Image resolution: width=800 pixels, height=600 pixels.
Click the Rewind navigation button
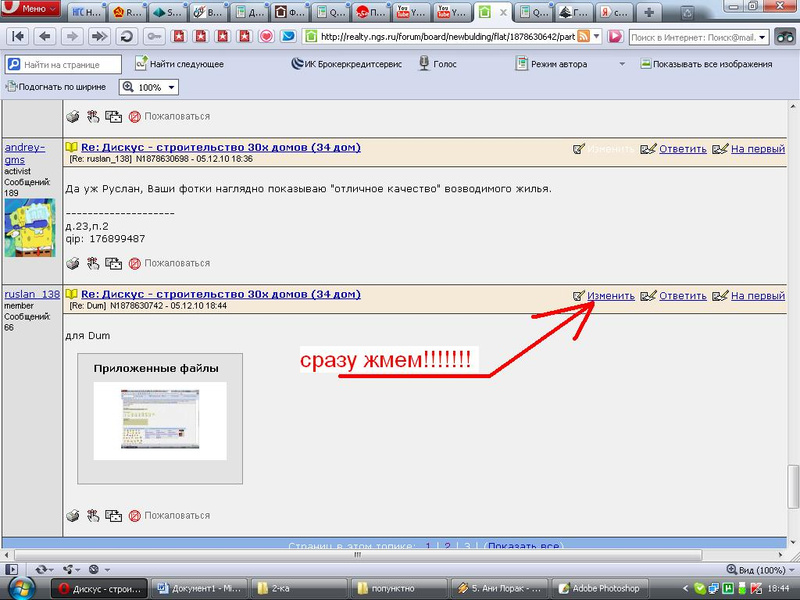(18, 36)
